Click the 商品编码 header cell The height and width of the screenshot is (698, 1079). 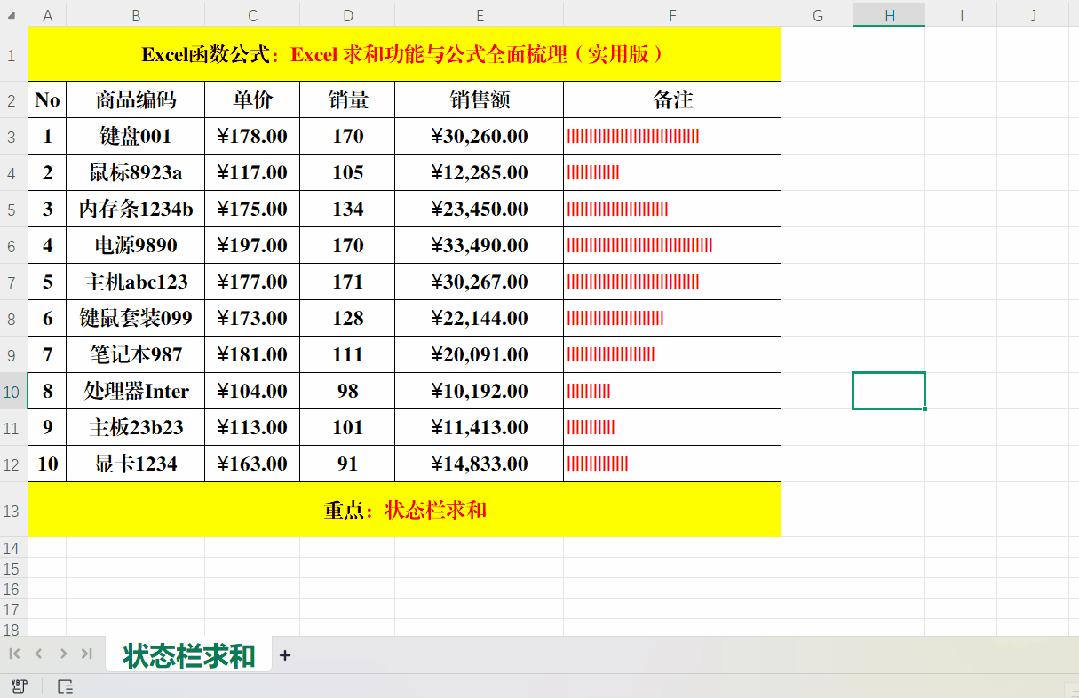click(x=136, y=100)
